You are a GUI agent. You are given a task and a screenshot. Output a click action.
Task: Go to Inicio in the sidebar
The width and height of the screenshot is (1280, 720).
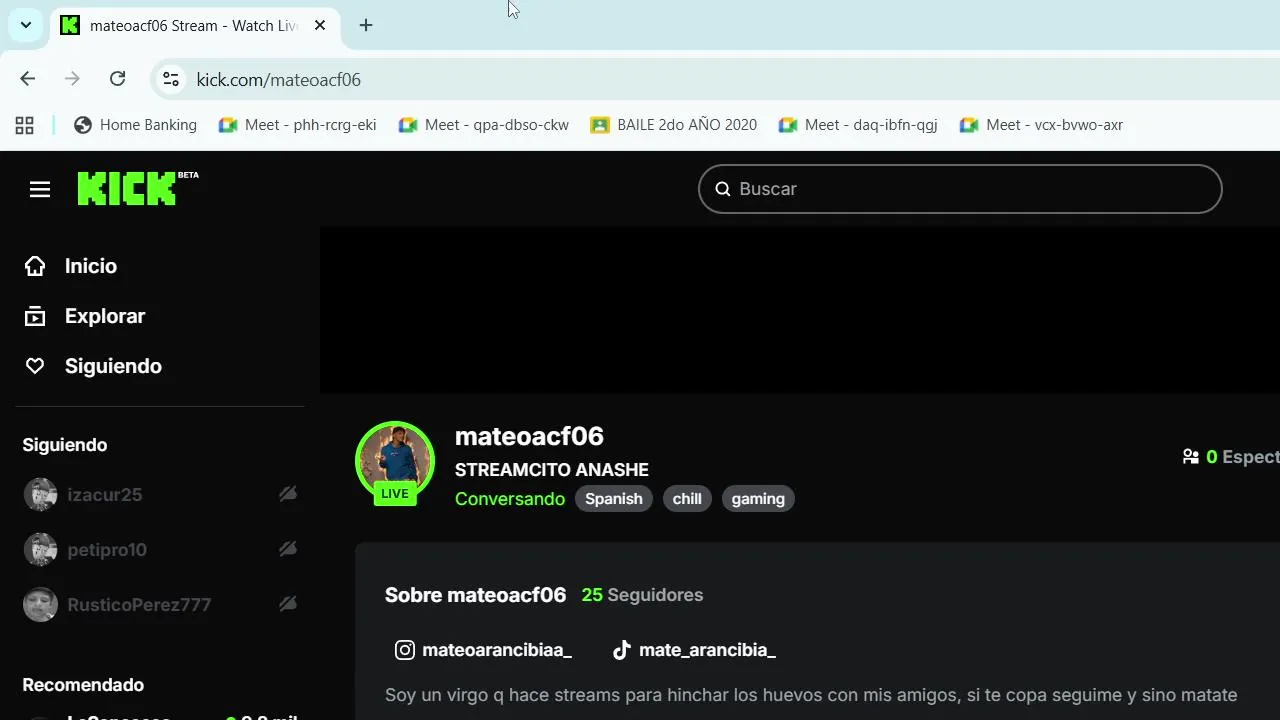91,266
